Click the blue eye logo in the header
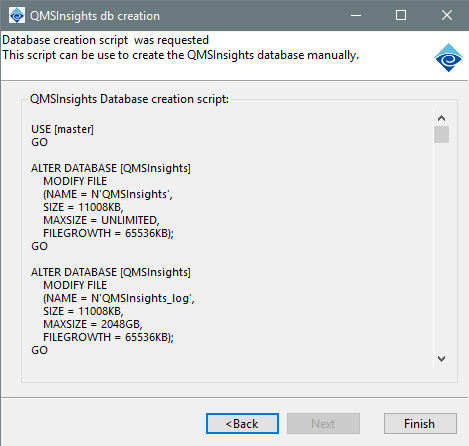 coord(448,58)
